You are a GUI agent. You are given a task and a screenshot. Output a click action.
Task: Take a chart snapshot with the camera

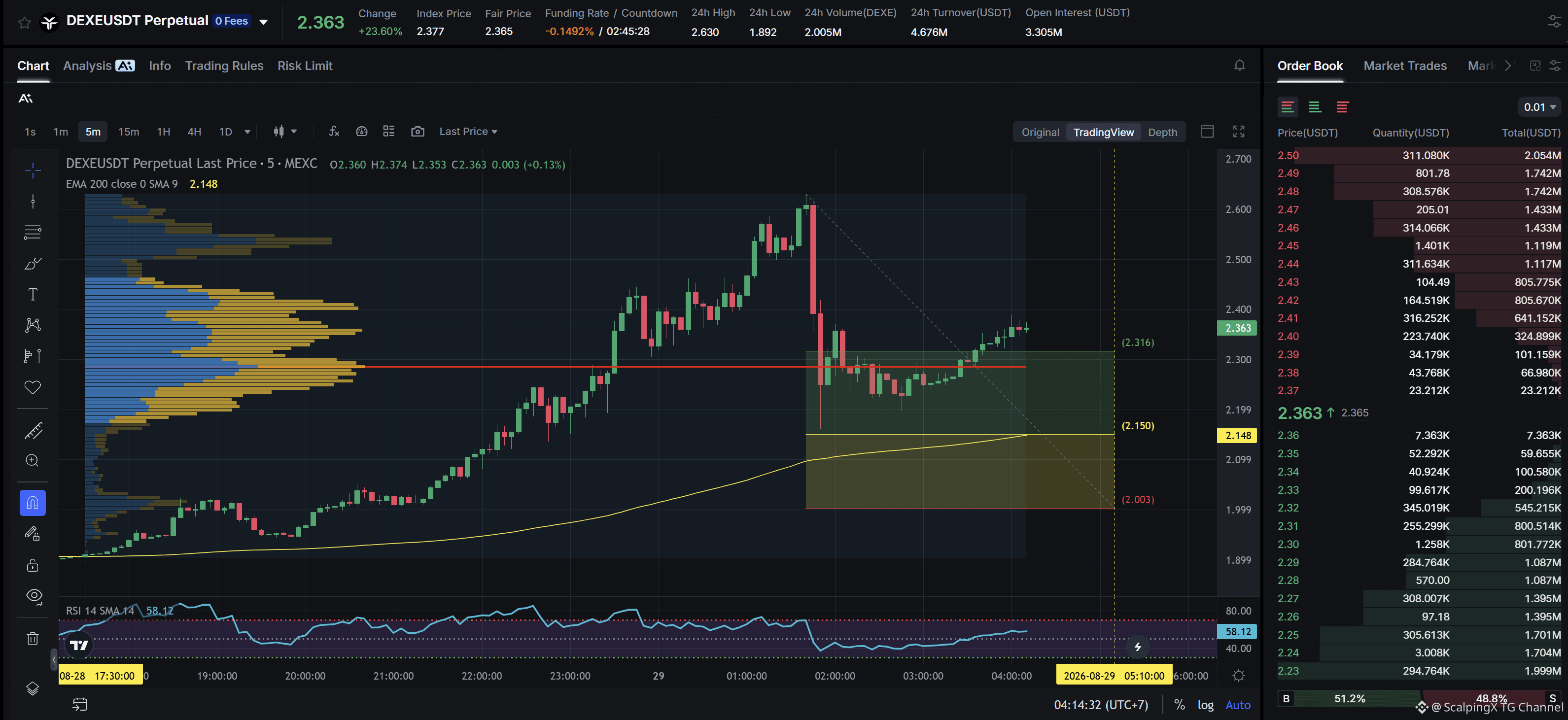418,132
